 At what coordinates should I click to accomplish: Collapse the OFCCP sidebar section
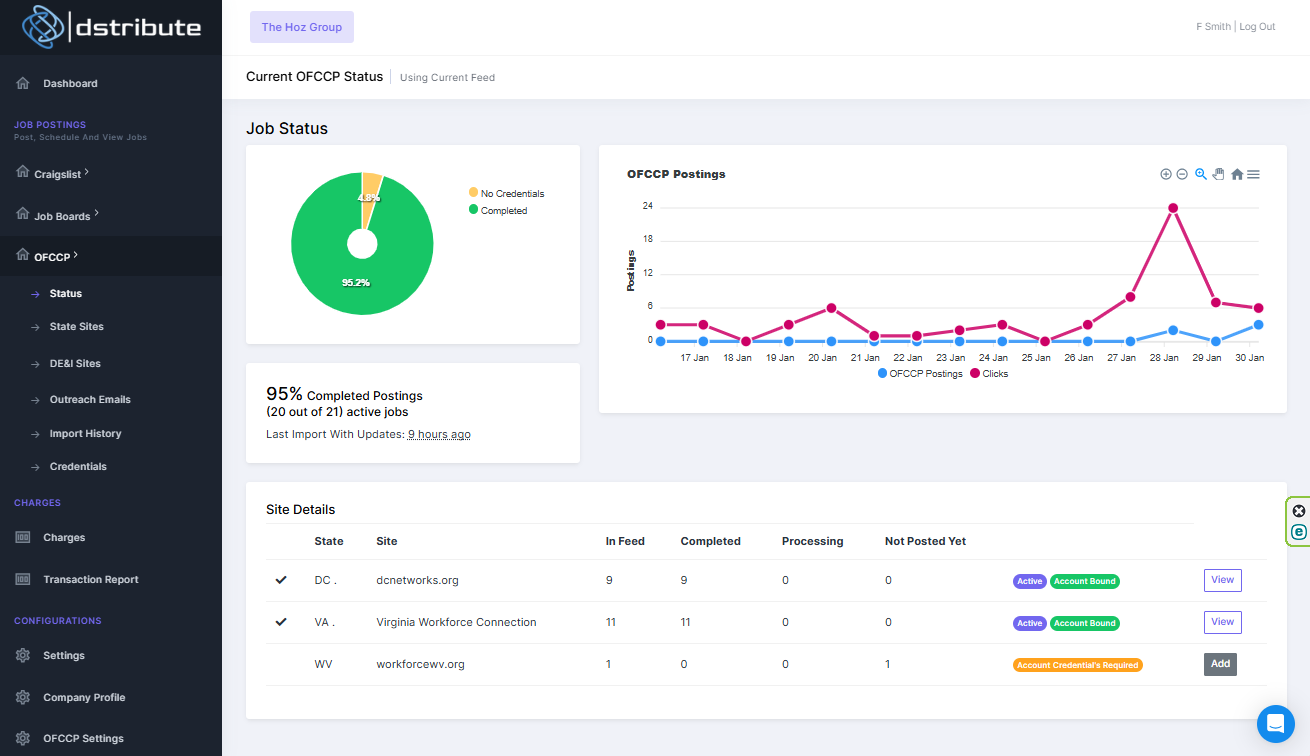pyautogui.click(x=55, y=257)
